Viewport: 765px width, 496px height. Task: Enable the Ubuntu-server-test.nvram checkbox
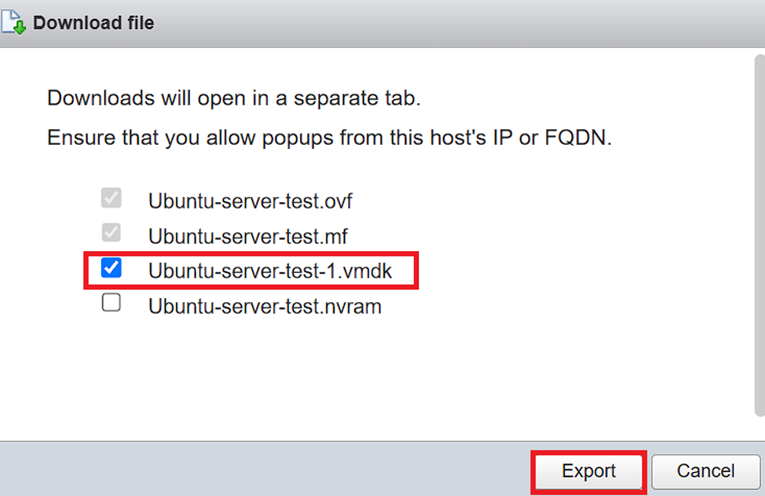(x=111, y=304)
